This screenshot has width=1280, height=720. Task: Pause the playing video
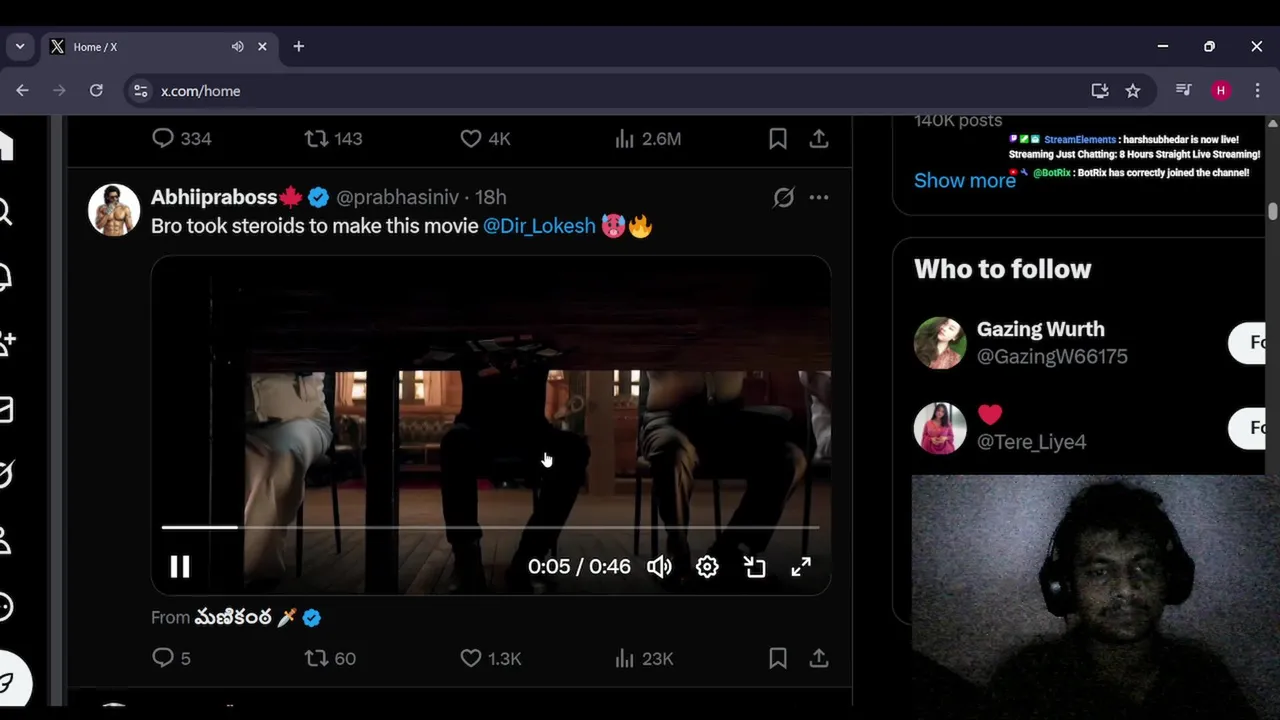[180, 567]
